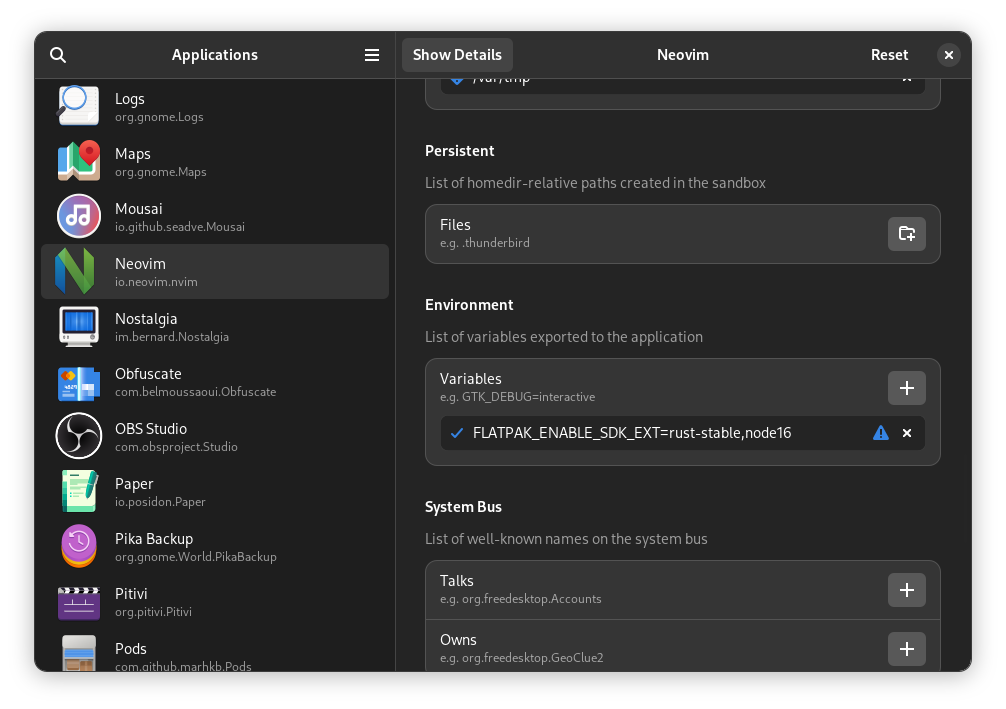The width and height of the screenshot is (1006, 709).
Task: Click the Maps app icon
Action: pos(78,161)
